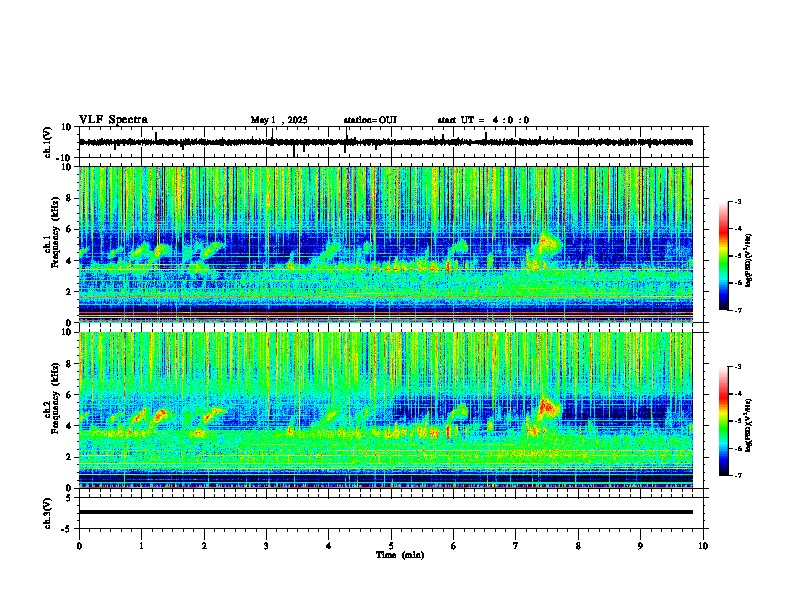Click the "ch.3(V)" axis label
This screenshot has width=792, height=612.
pyautogui.click(x=48, y=513)
